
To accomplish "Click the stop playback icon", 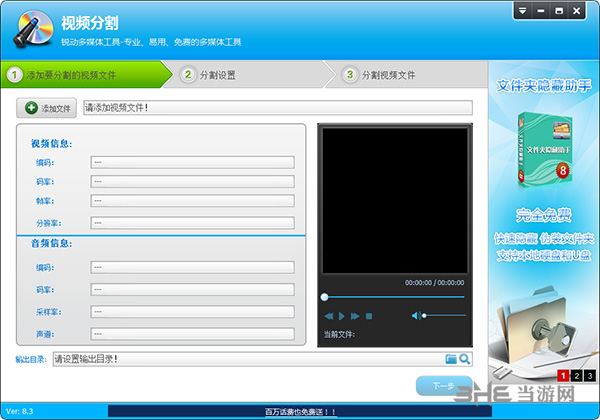I will click(x=369, y=316).
